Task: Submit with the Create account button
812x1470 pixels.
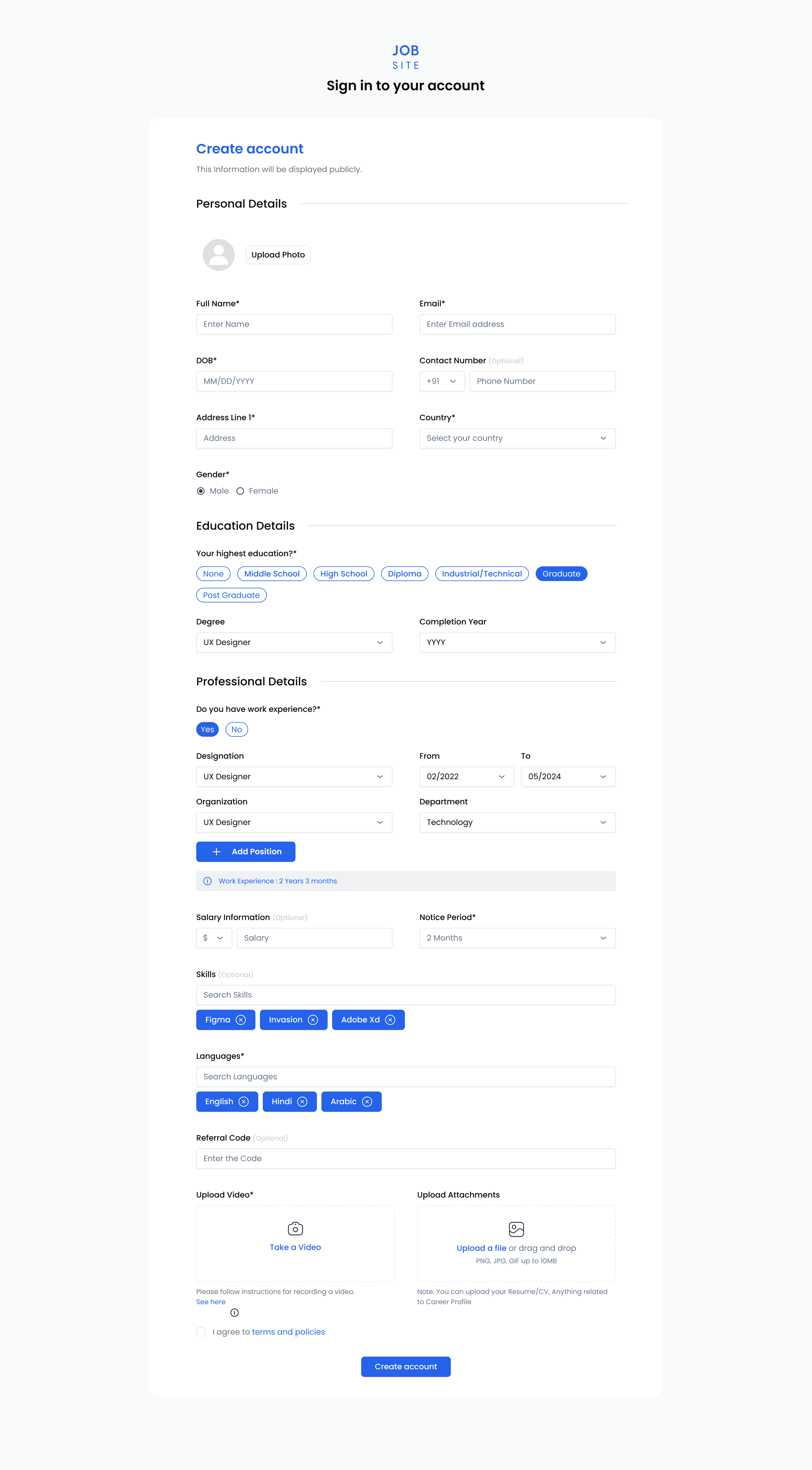Action: click(406, 1367)
